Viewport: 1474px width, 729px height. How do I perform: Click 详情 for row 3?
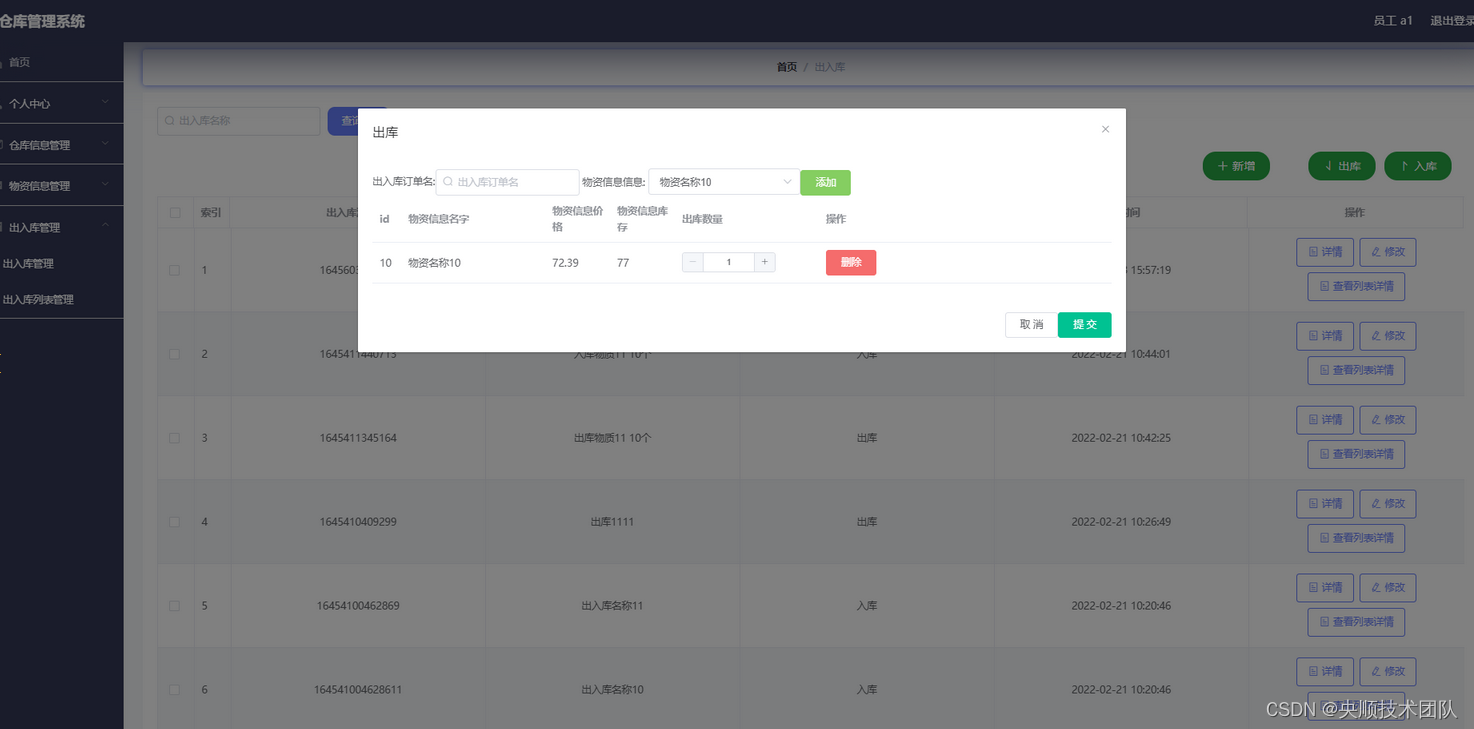point(1325,420)
